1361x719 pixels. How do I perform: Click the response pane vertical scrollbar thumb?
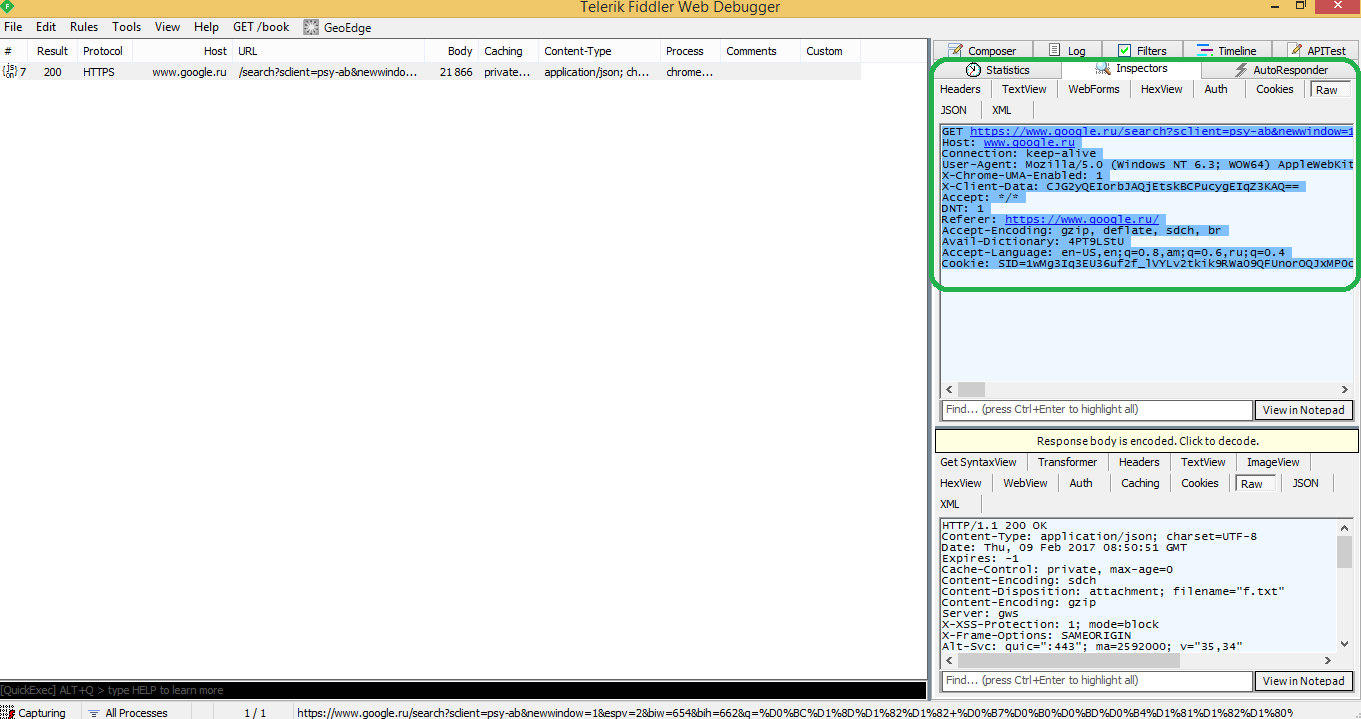click(1344, 552)
